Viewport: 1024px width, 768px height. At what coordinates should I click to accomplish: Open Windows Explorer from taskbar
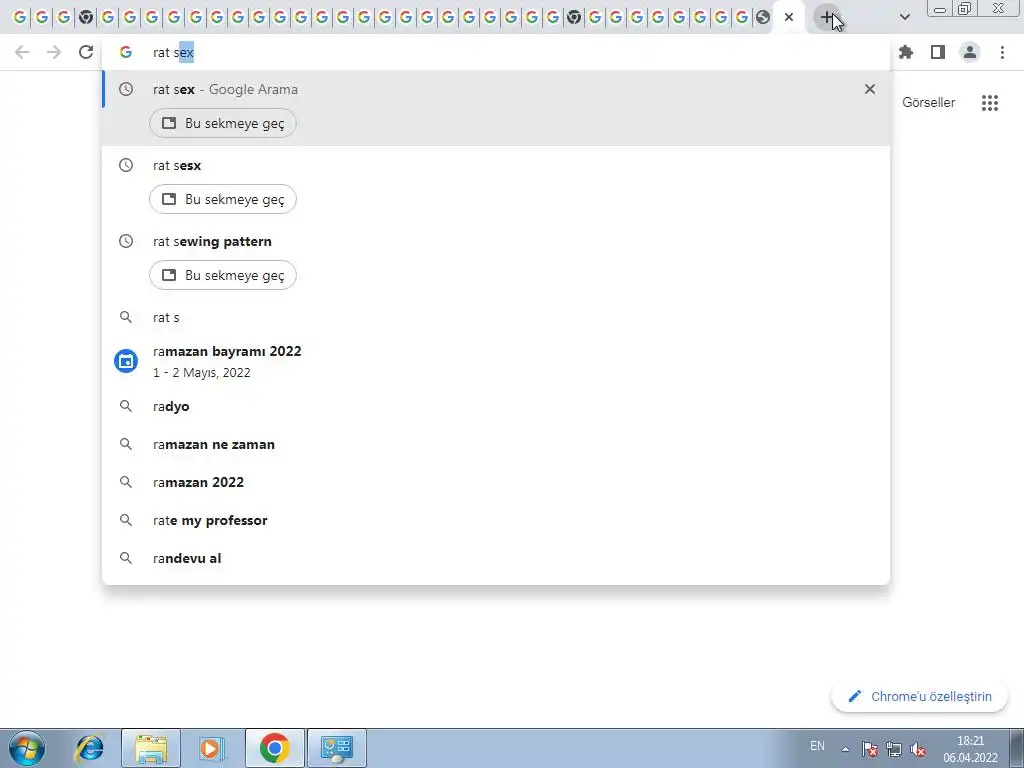[151, 748]
